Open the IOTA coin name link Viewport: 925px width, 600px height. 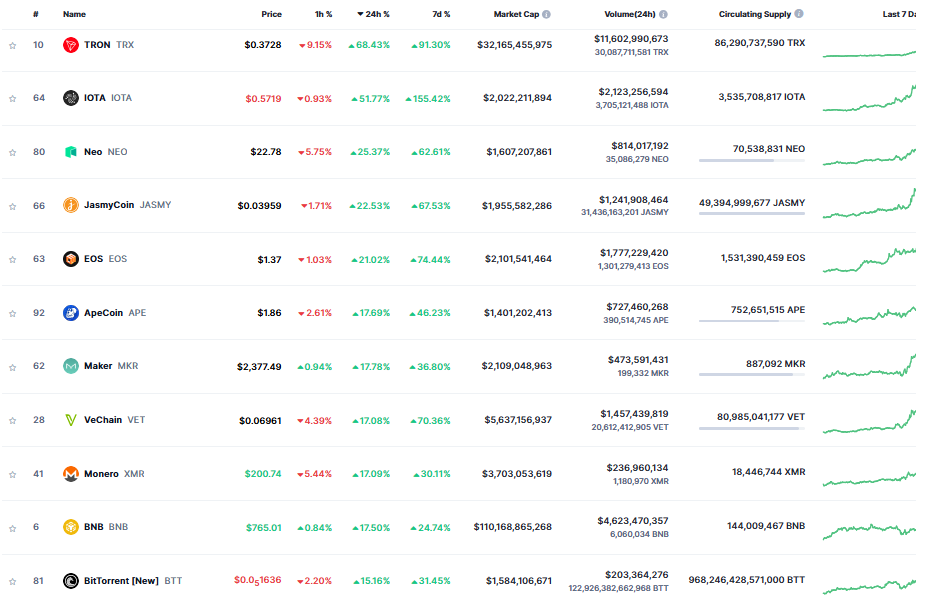tap(108, 98)
